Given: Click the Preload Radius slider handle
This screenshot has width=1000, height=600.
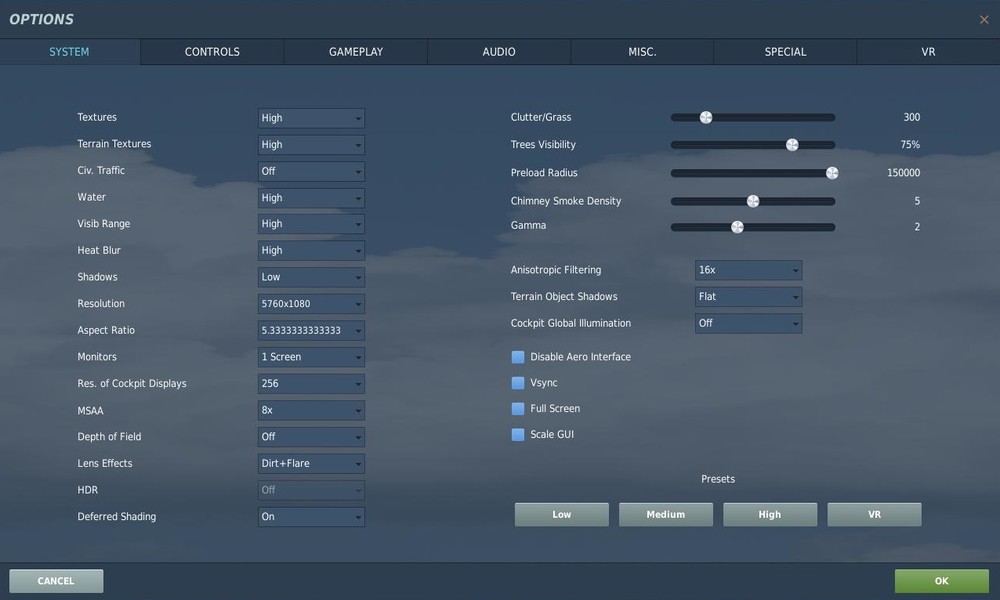Looking at the screenshot, I should click(x=832, y=173).
